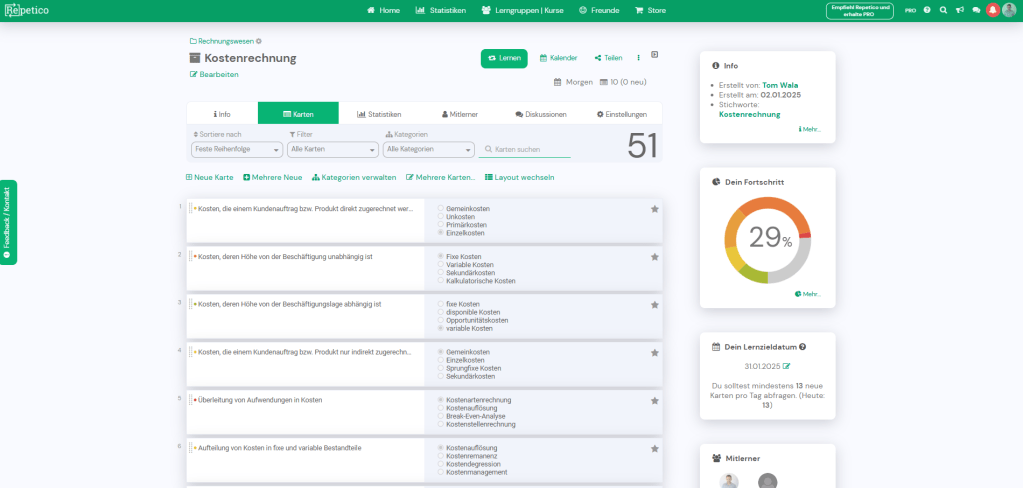Edit the Lernzieldatum with pencil icon

coord(786,366)
